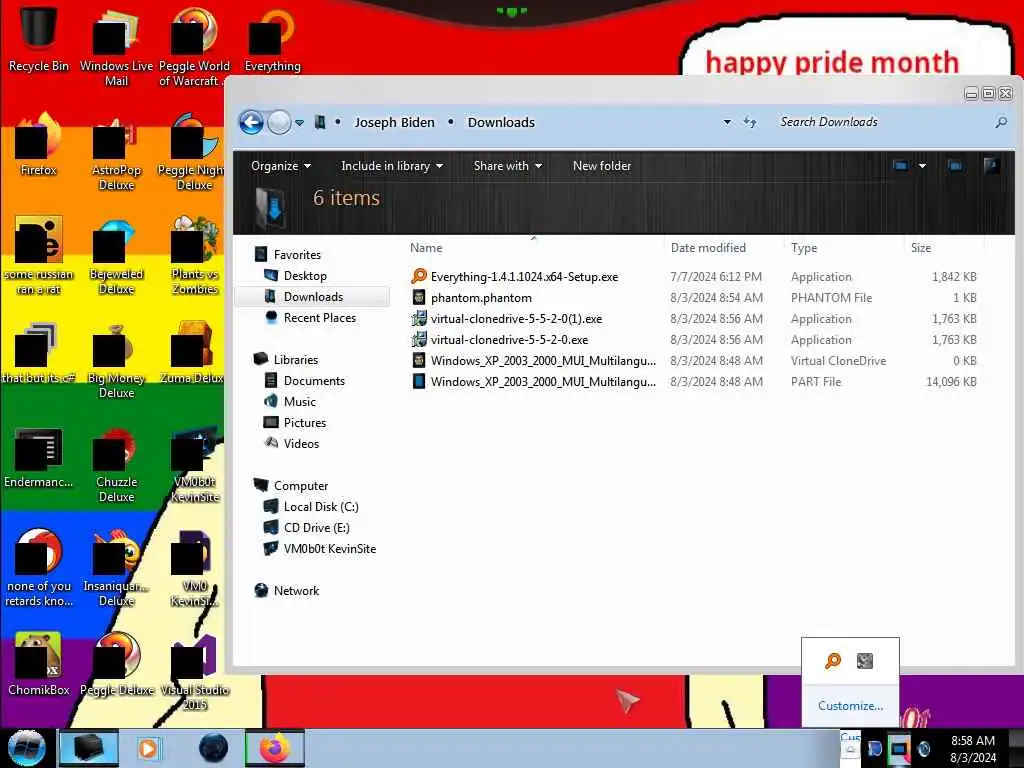The image size is (1024, 768).
Task: Toggle the preview pane icon
Action: tap(955, 166)
